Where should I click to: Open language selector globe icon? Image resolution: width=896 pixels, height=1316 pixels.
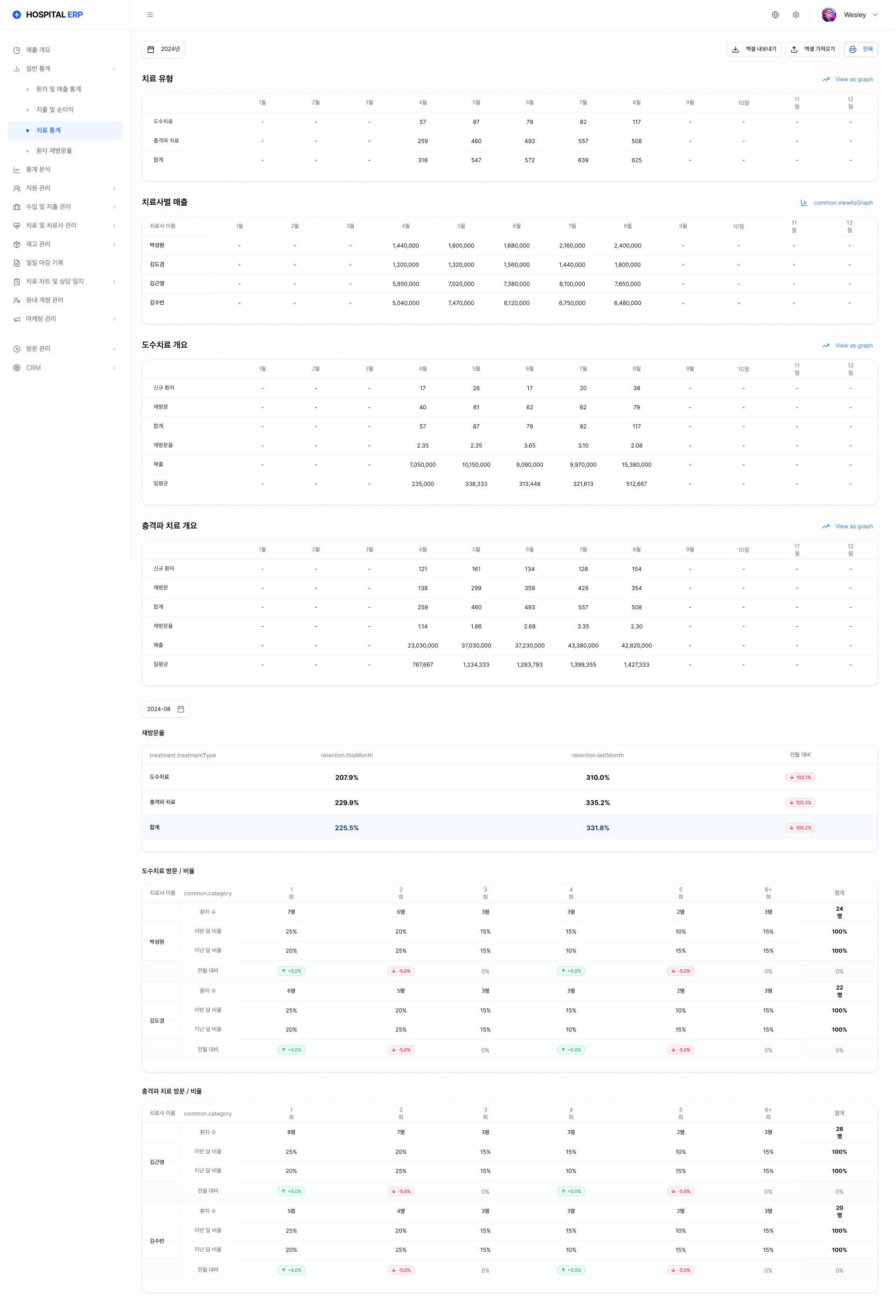pos(775,15)
